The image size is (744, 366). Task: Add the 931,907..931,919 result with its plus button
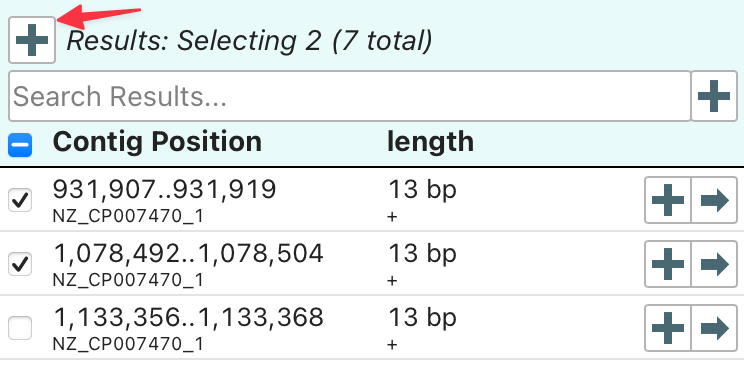point(668,200)
